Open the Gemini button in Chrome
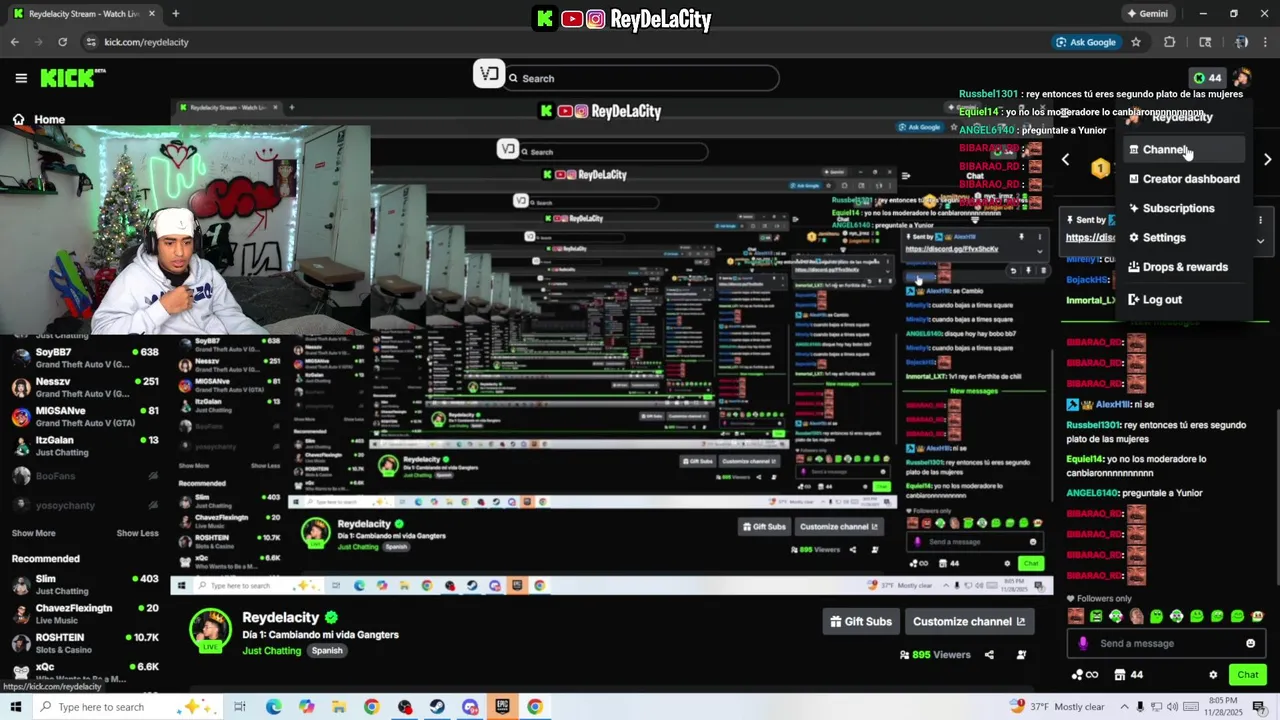This screenshot has width=1280, height=720. click(x=1147, y=14)
